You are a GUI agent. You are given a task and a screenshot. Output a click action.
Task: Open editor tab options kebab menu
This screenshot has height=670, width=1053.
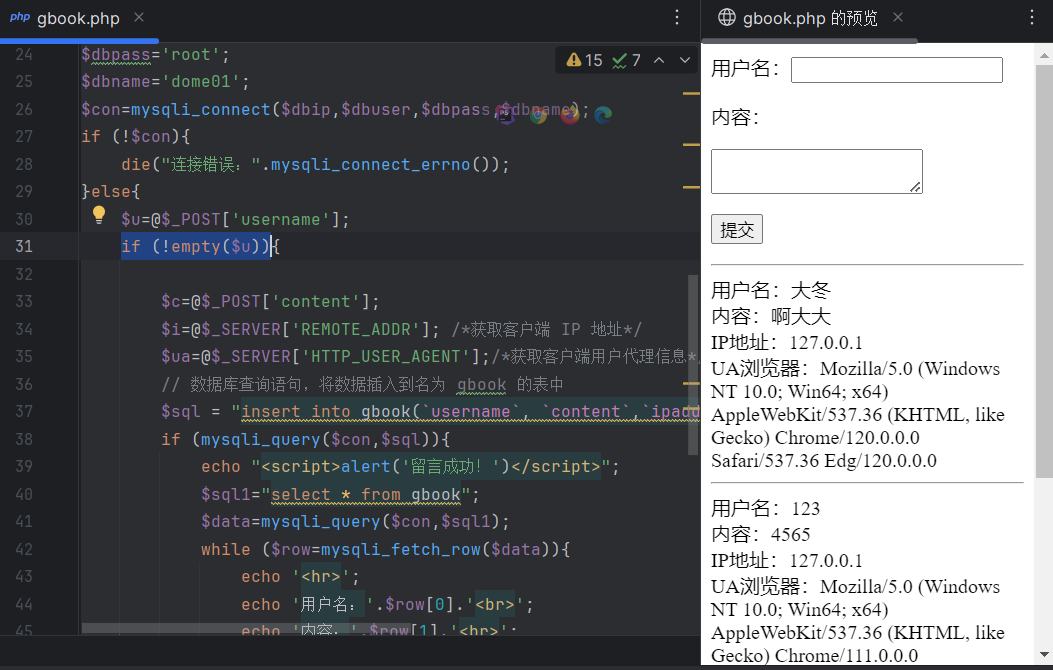point(677,17)
